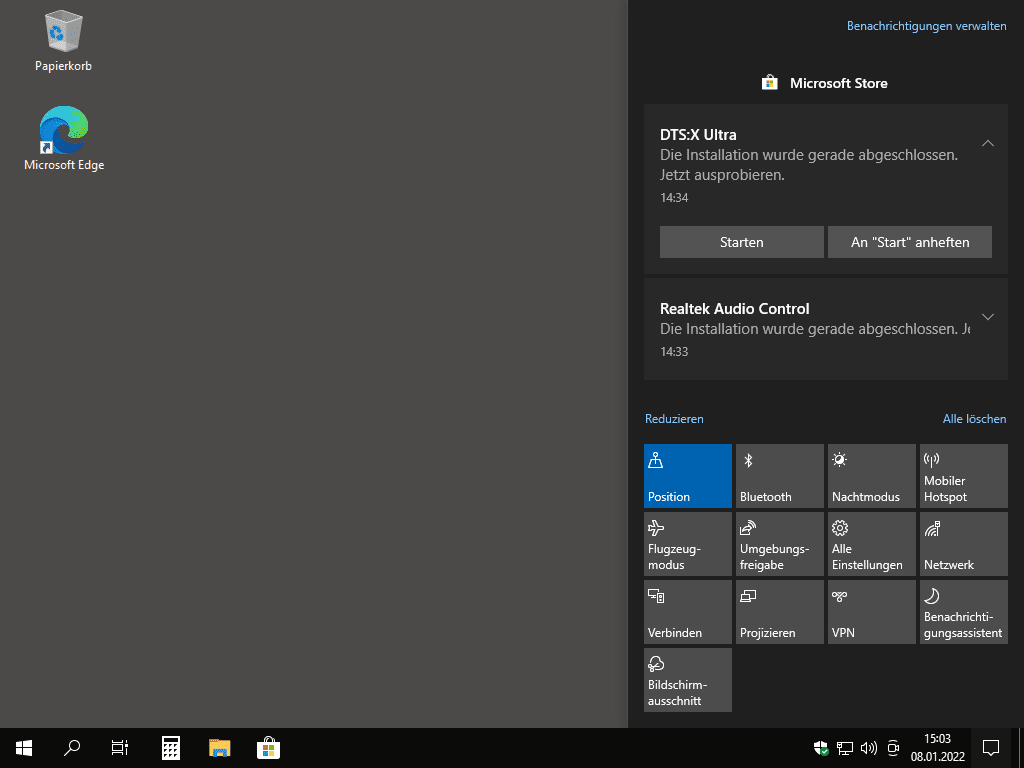
Task: Open File Explorer from the taskbar
Action: tap(219, 748)
